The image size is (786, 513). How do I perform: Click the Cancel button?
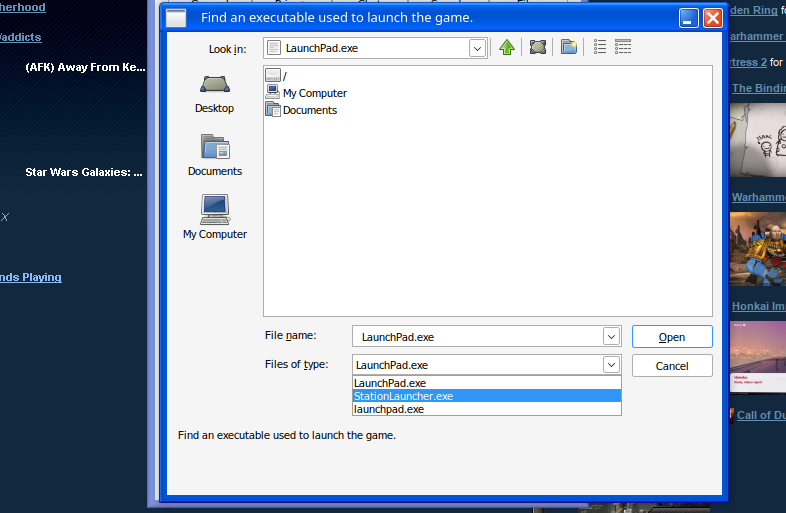pos(672,366)
